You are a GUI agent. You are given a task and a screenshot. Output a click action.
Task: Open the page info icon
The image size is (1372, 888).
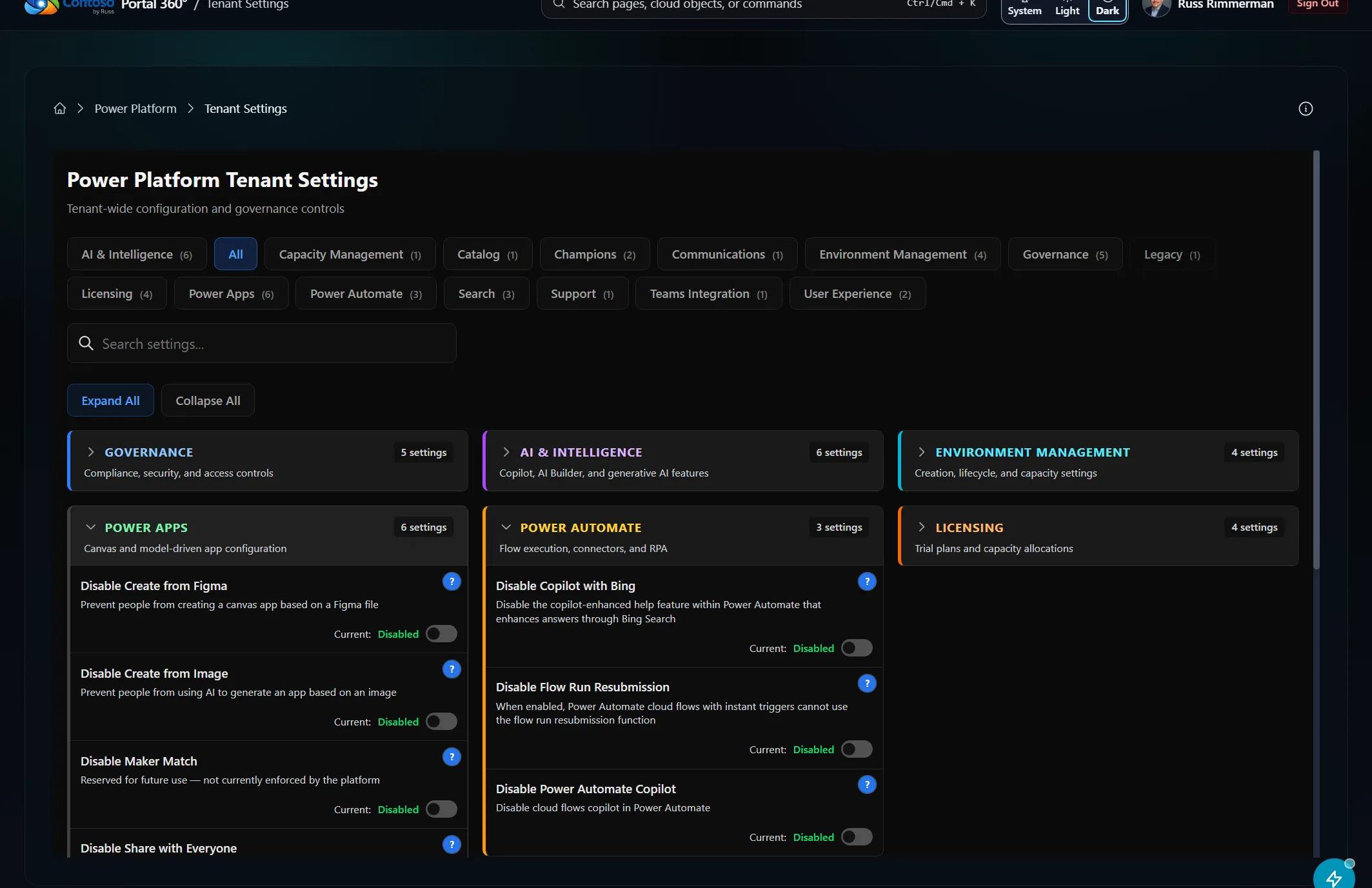(1305, 108)
